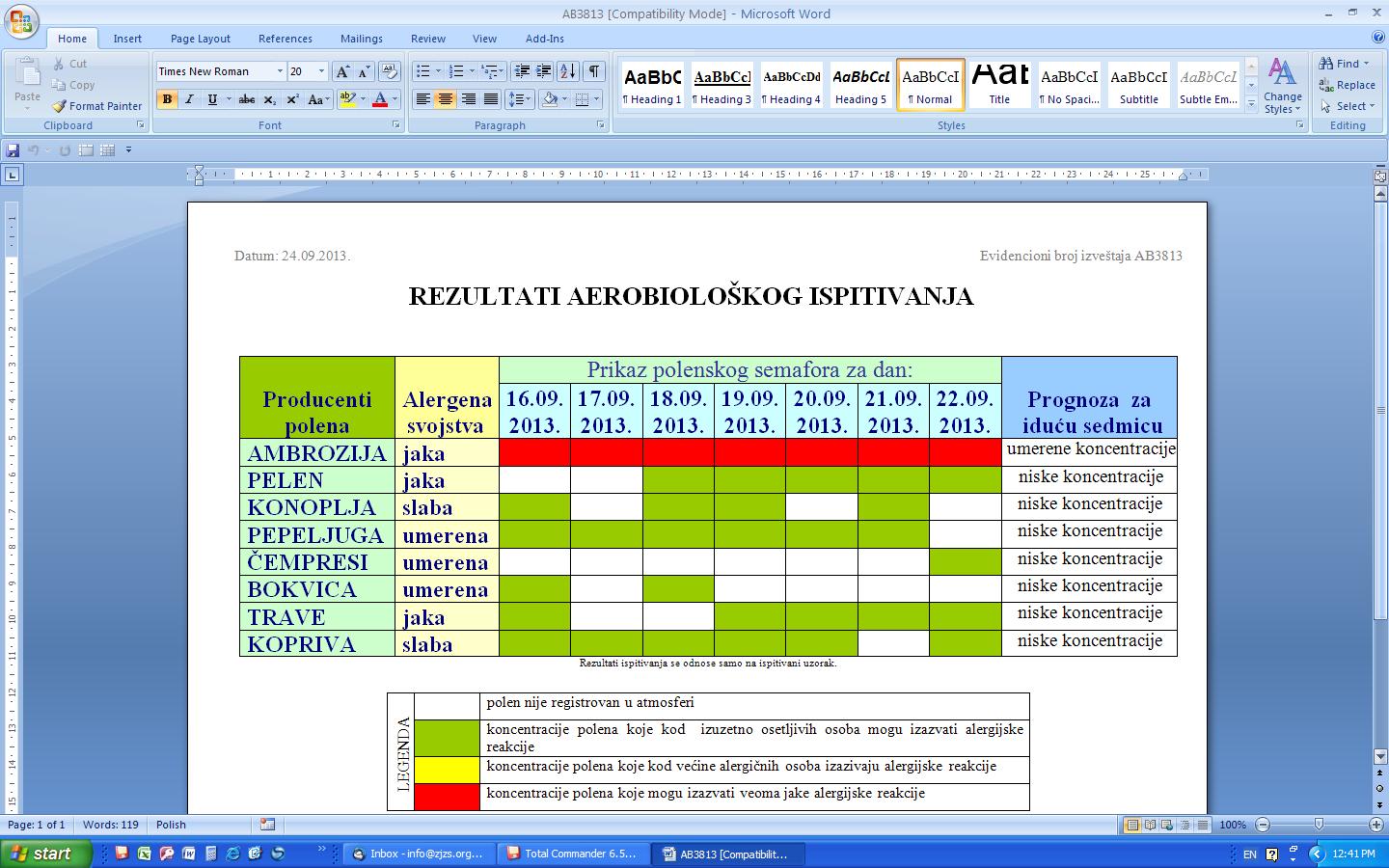Image resolution: width=1389 pixels, height=868 pixels.
Task: Save document from Quick Access Toolbar
Action: [x=13, y=150]
